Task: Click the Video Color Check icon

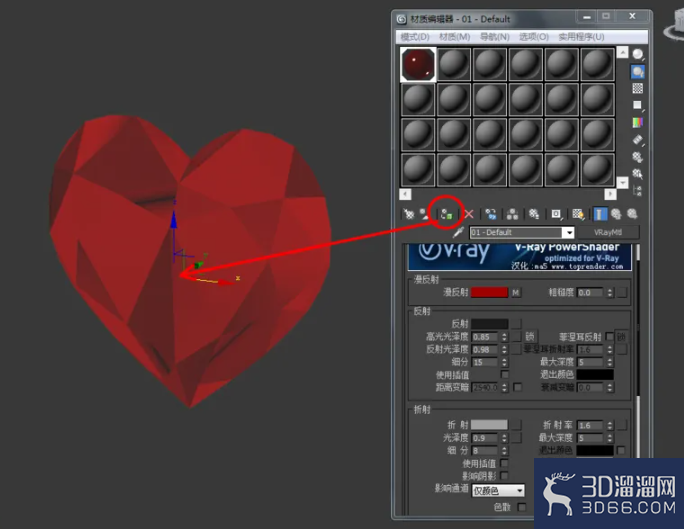Action: [x=638, y=123]
